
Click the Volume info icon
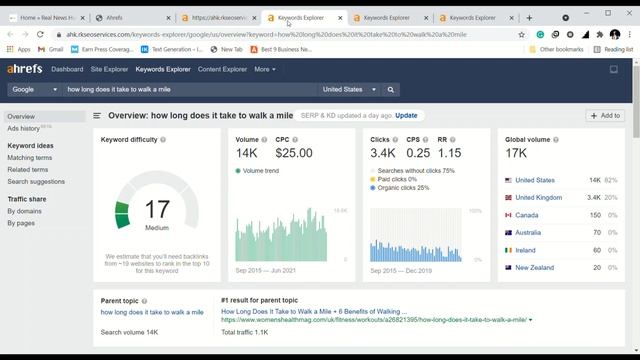pos(264,140)
